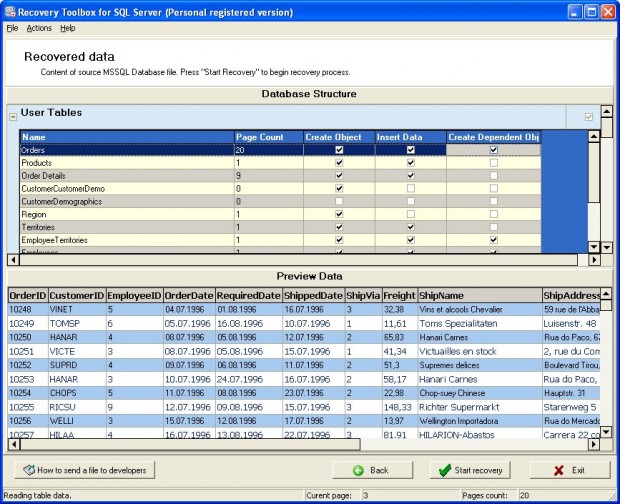
Task: Uncheck Create Dependent Objects for Orders
Action: pos(493,150)
